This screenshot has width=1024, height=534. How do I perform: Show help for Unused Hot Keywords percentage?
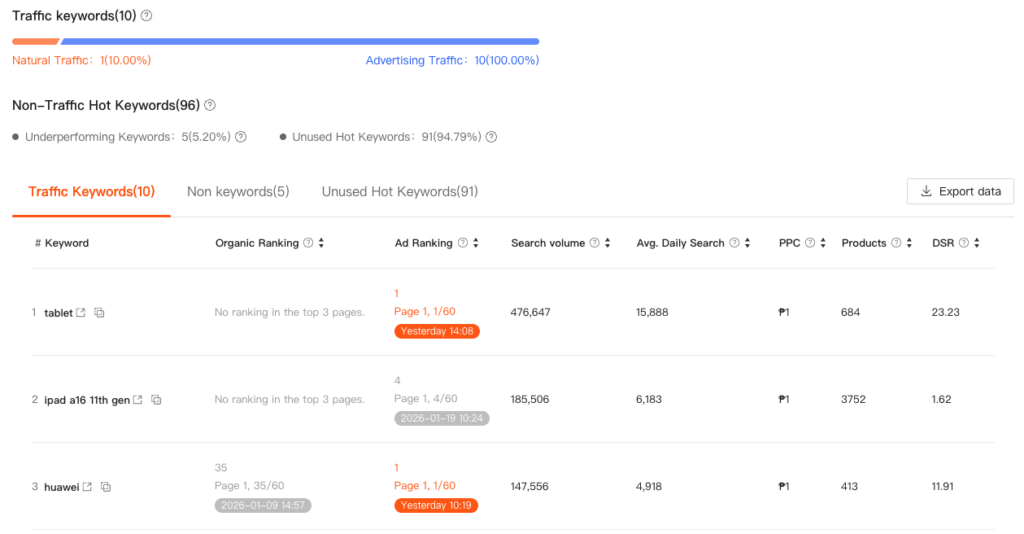coord(491,137)
